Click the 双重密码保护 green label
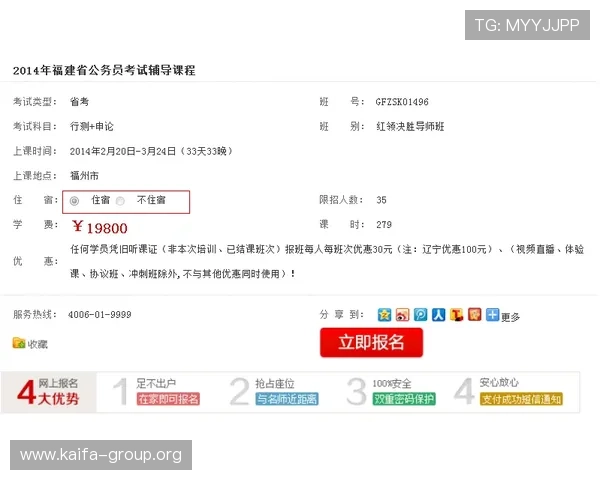The height and width of the screenshot is (480, 600). 404,399
